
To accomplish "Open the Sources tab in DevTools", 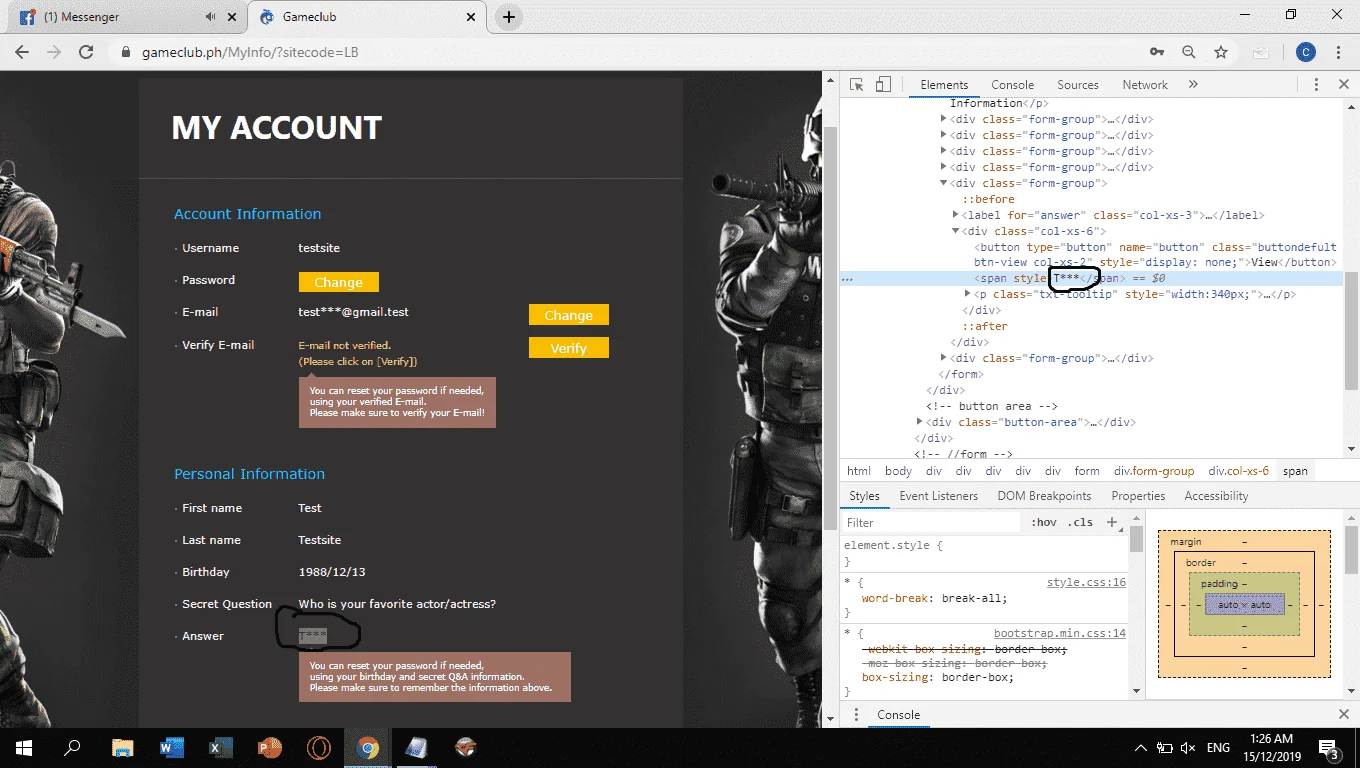I will click(1078, 85).
